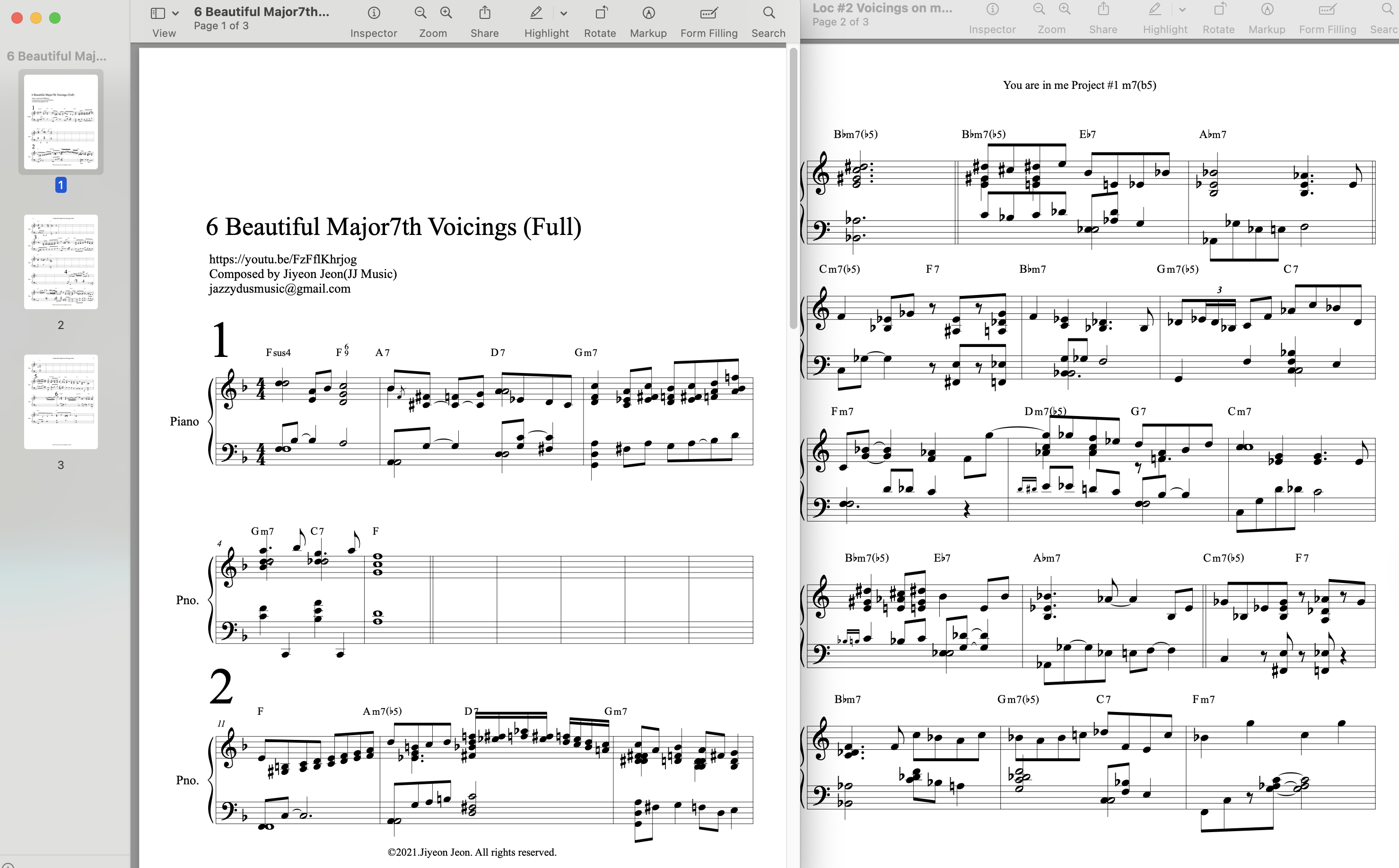
Task: Expand the View options chevron beside the sidebar icon
Action: tap(176, 13)
